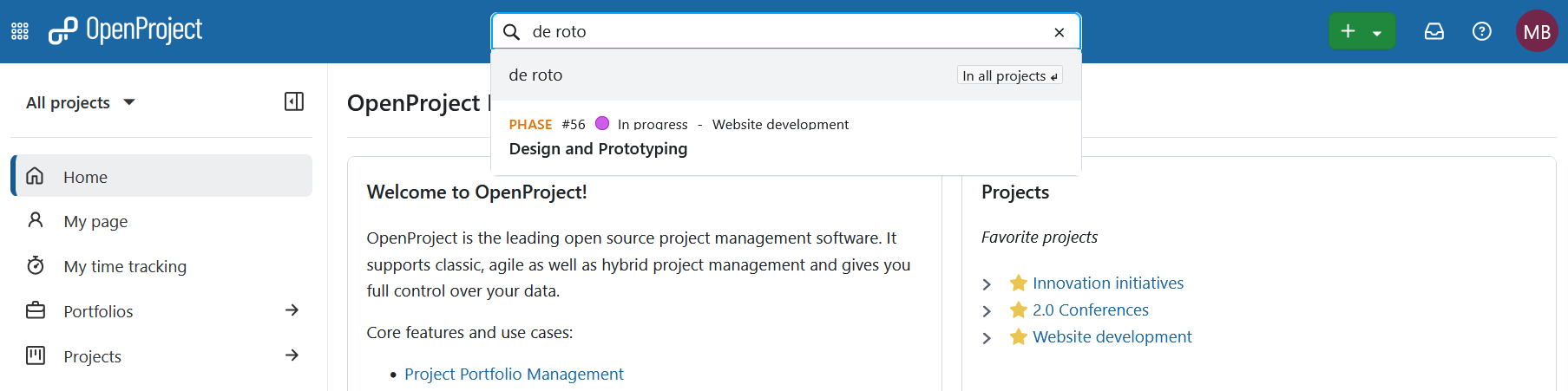Click the Website development favorite star
The width and height of the screenshot is (1568, 391).
click(1019, 336)
